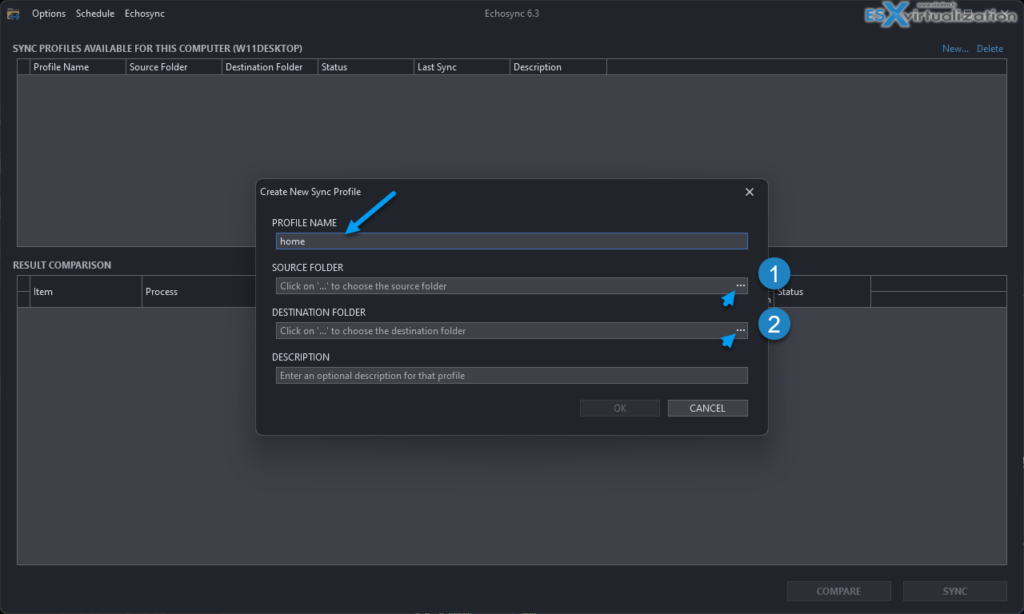The height and width of the screenshot is (614, 1024).
Task: Open the Echosync folder-sync icon in titlebar
Action: pos(13,13)
